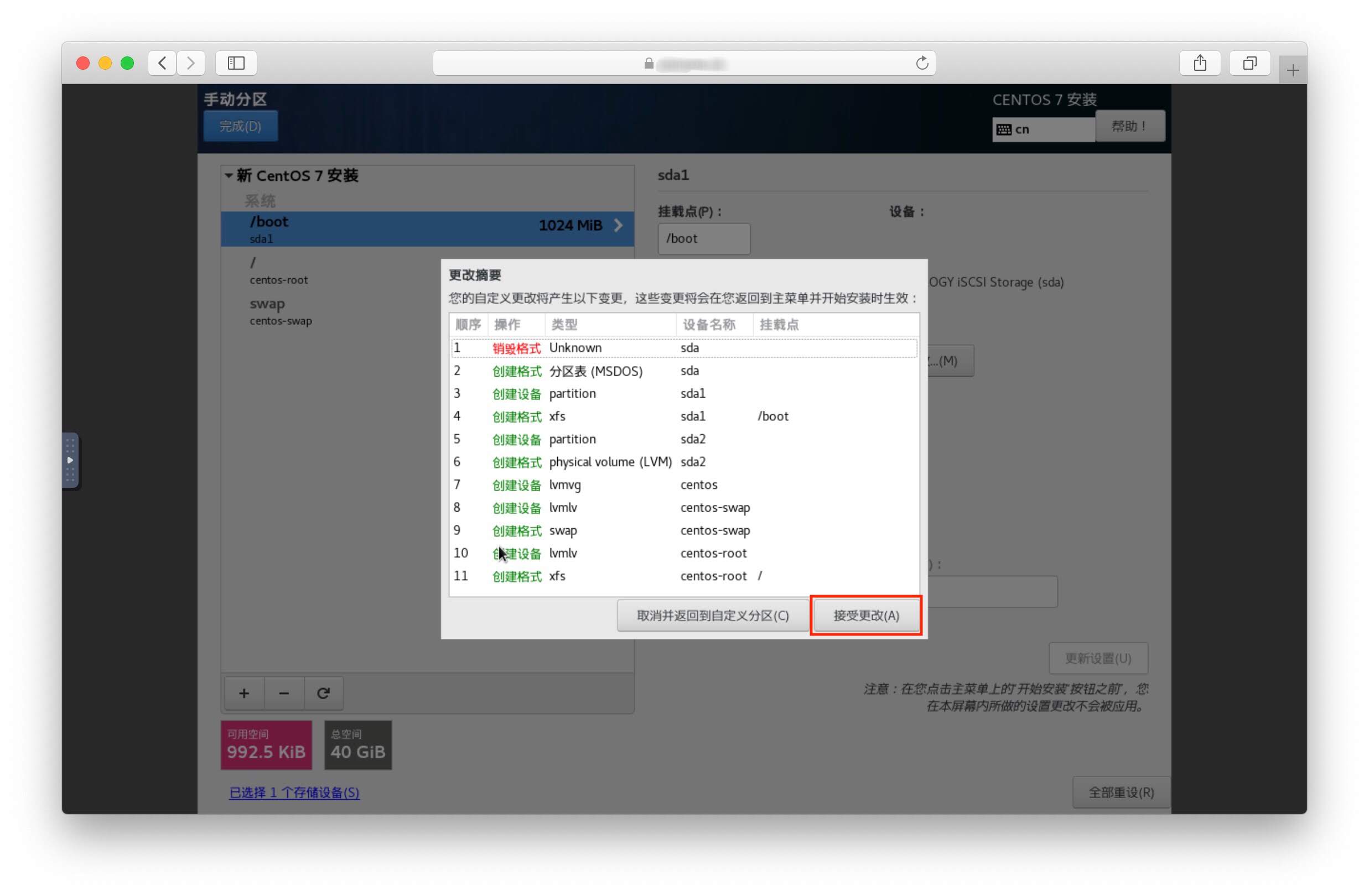Select row 5 partition sda2

tap(684, 439)
